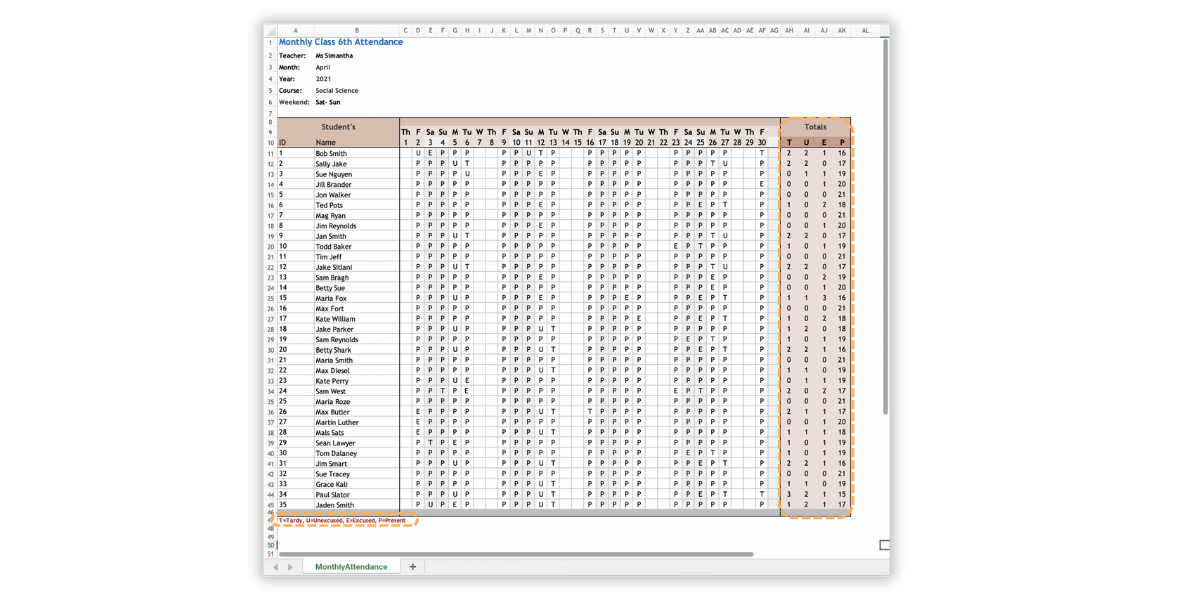
Task: Switch to the MonthlyAttendance sheet tab
Action: [x=350, y=567]
